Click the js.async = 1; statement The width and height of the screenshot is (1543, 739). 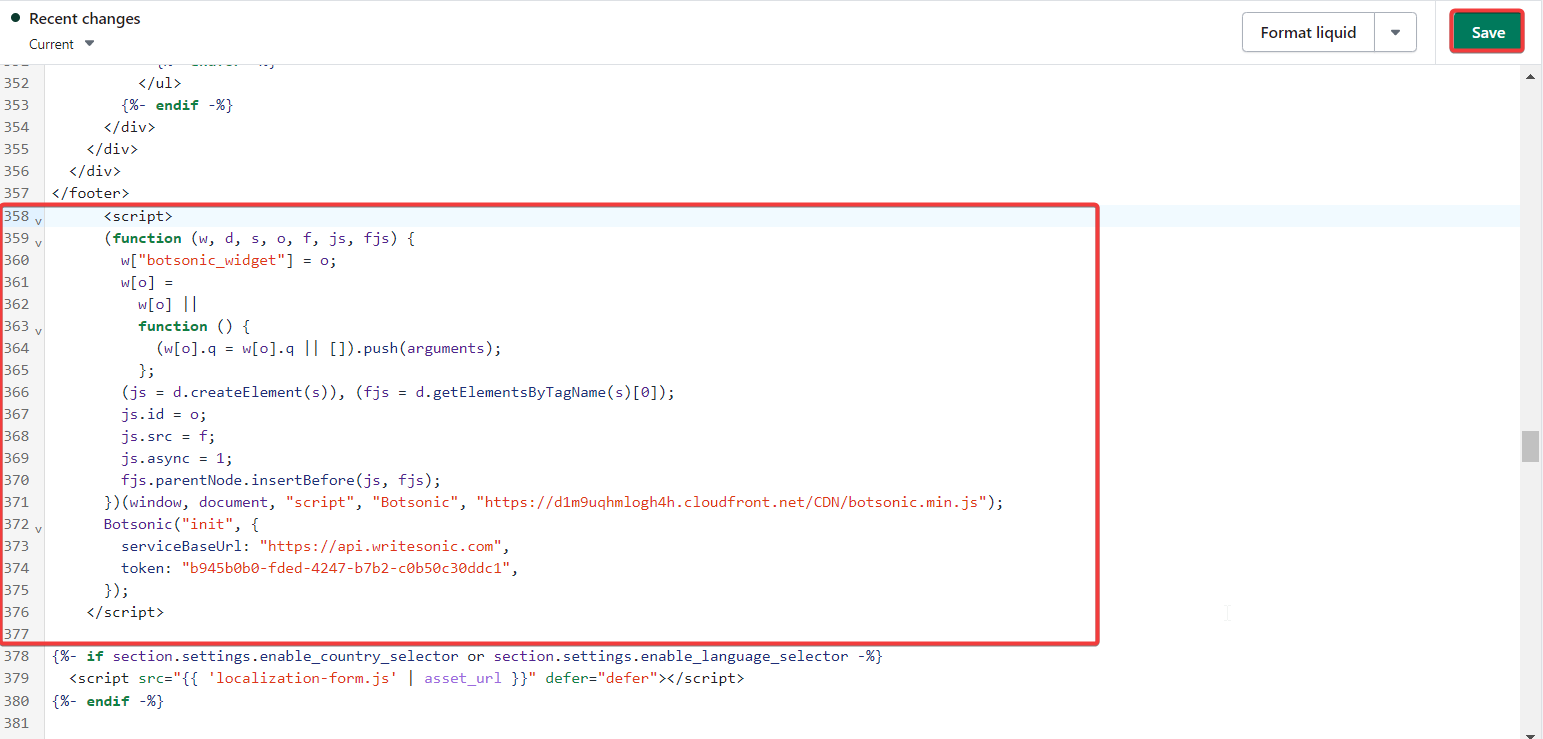click(178, 458)
